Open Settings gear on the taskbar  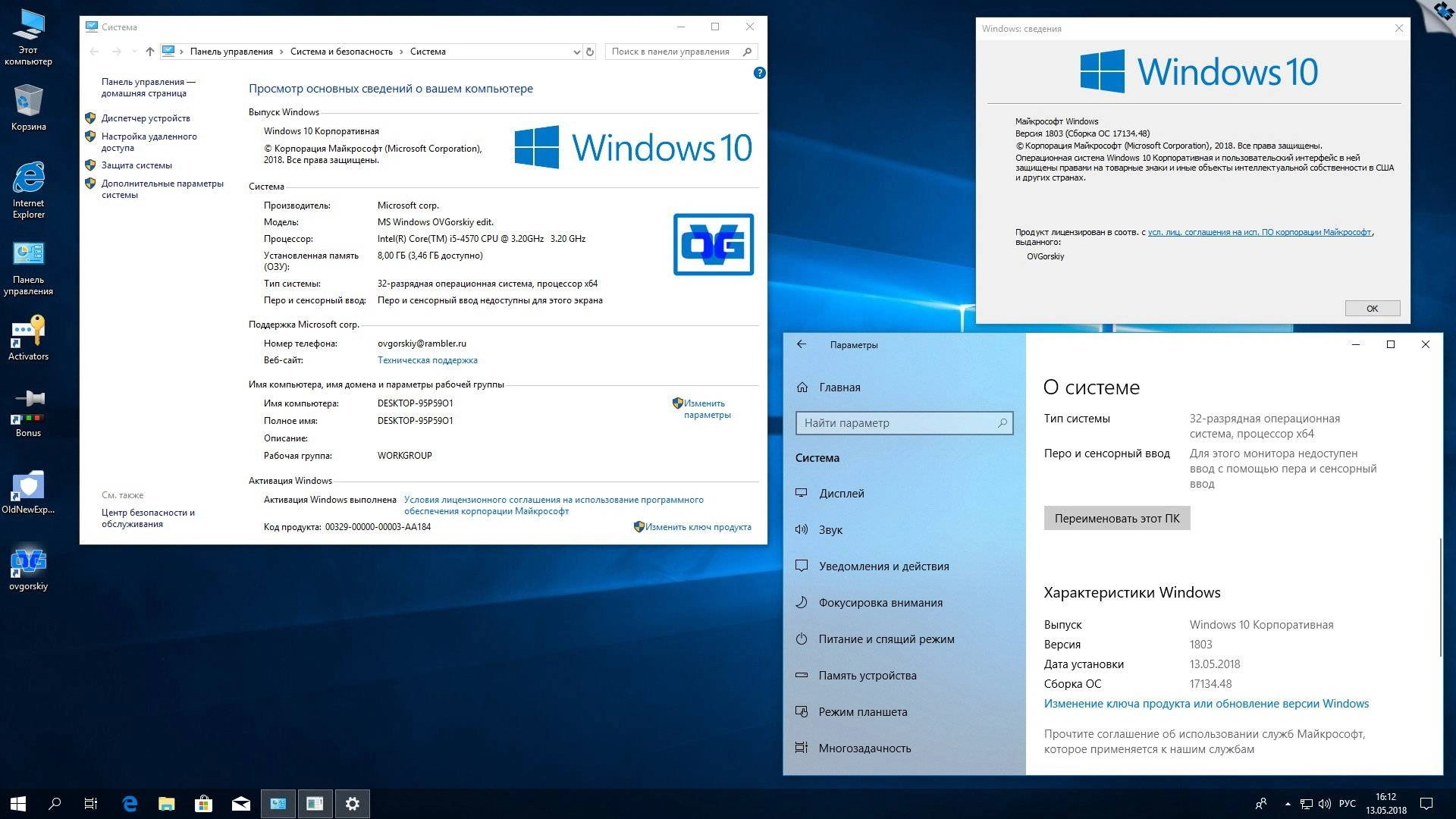click(x=352, y=803)
